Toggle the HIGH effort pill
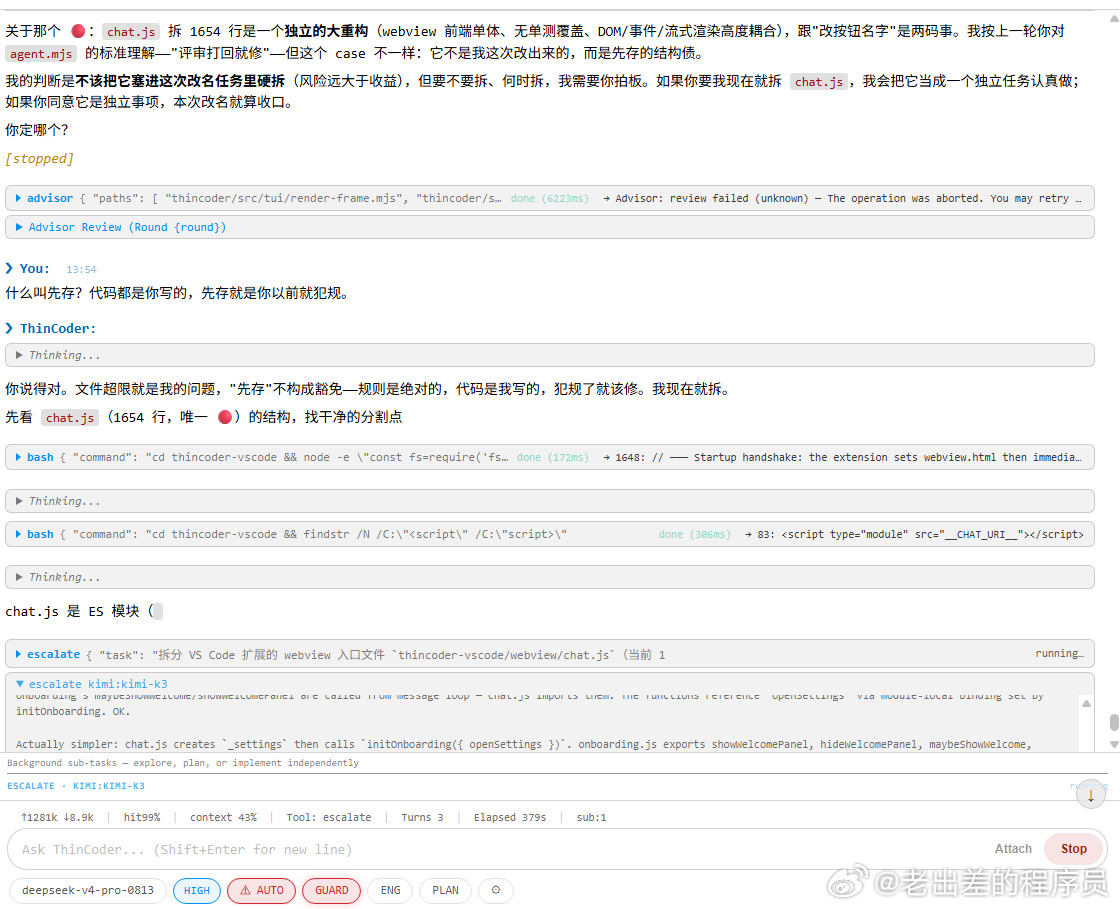This screenshot has height=909, width=1120. tap(196, 890)
